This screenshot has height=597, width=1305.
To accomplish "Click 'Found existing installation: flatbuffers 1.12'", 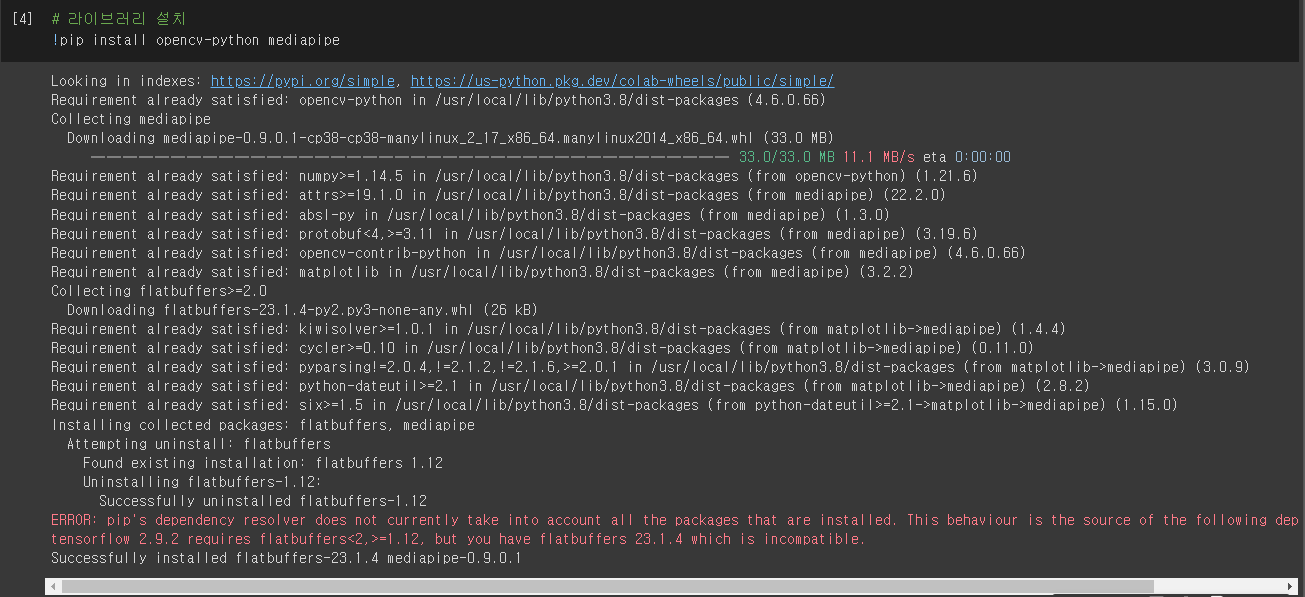I will tap(263, 462).
